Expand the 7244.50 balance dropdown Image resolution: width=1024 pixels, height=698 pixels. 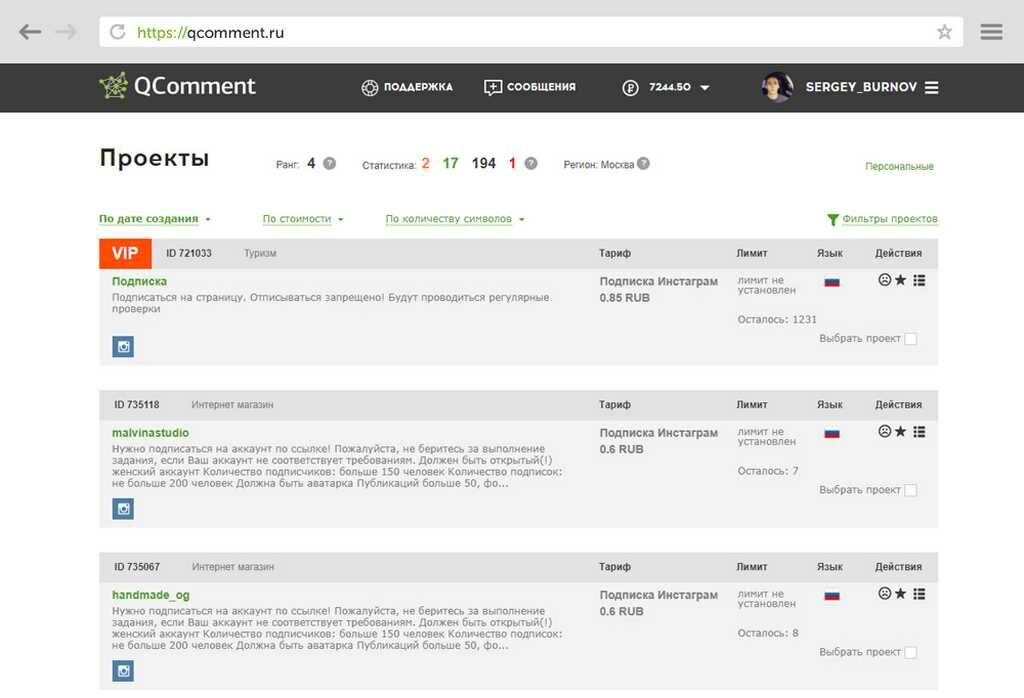pos(705,87)
